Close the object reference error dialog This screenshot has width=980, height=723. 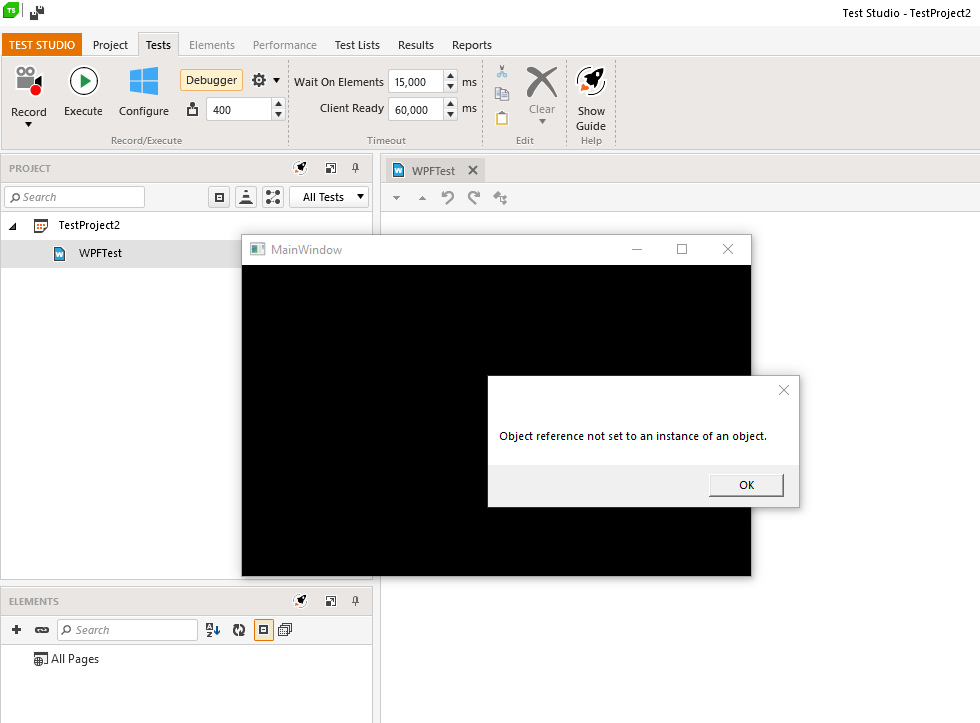pos(784,390)
